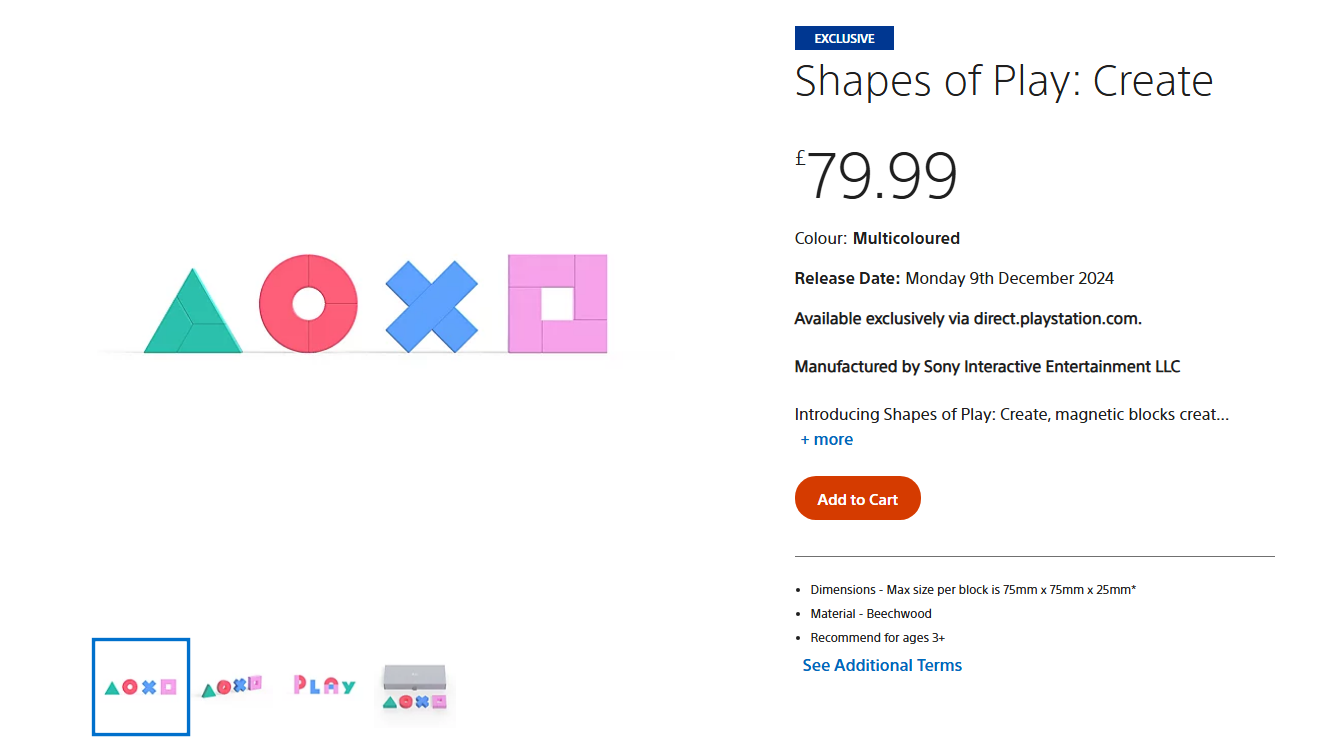
Task: Click the direct.playstation.com availability text
Action: [967, 319]
